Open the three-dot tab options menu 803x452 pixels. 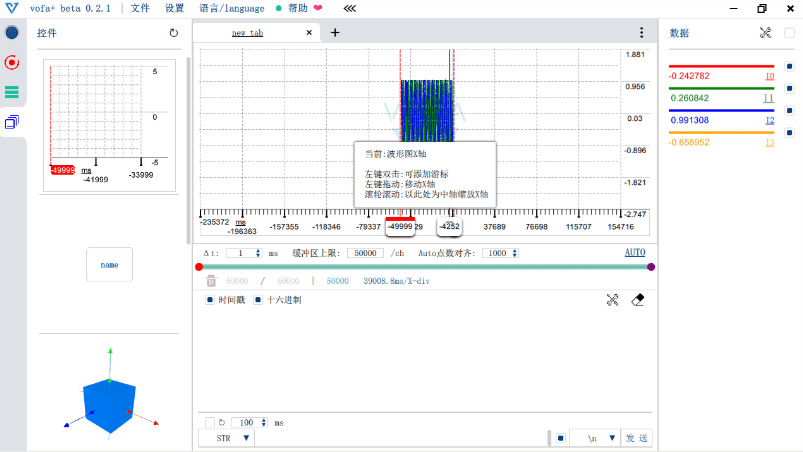641,32
